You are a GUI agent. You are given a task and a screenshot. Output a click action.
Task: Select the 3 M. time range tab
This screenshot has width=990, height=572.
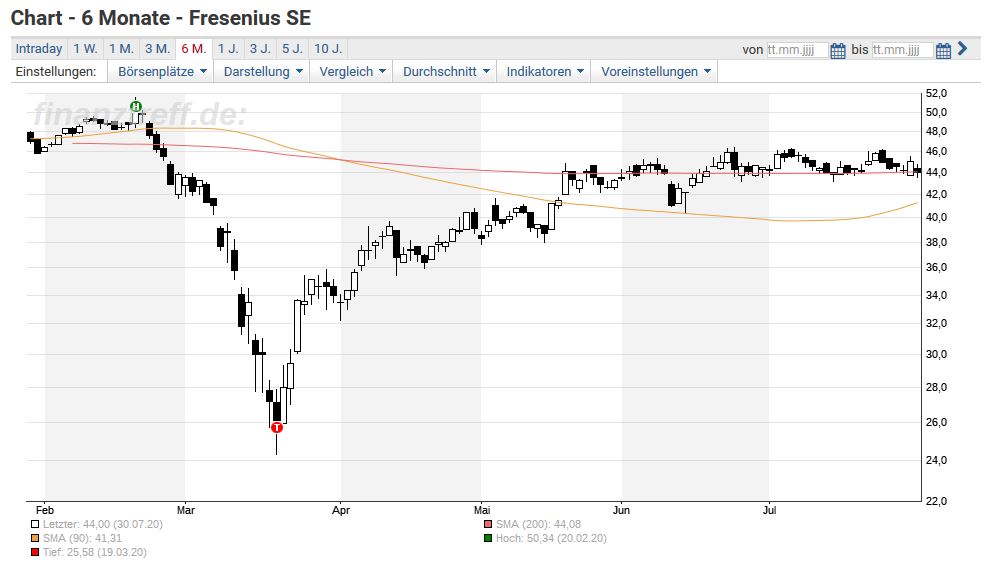157,49
